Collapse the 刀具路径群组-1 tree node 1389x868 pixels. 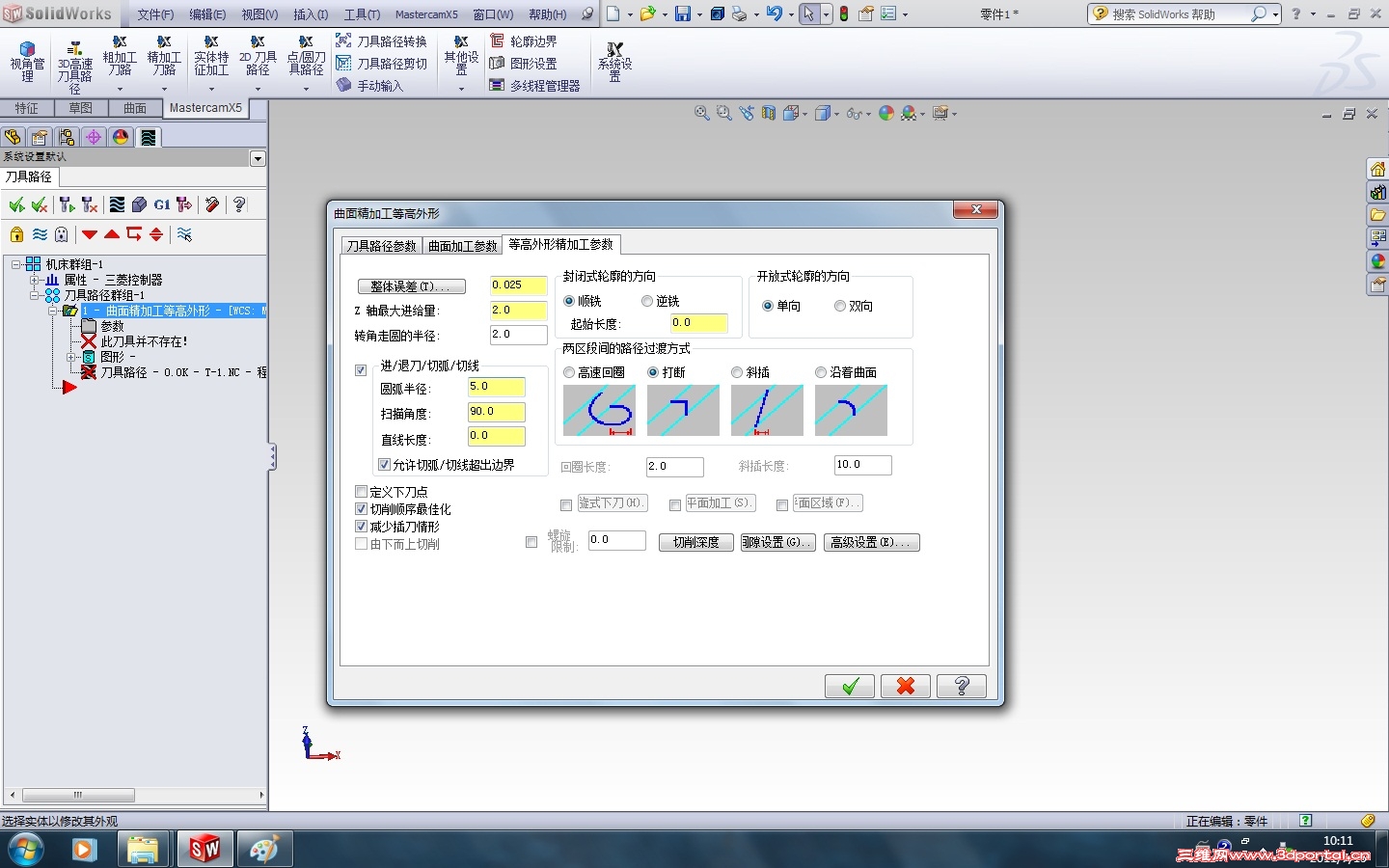point(35,295)
